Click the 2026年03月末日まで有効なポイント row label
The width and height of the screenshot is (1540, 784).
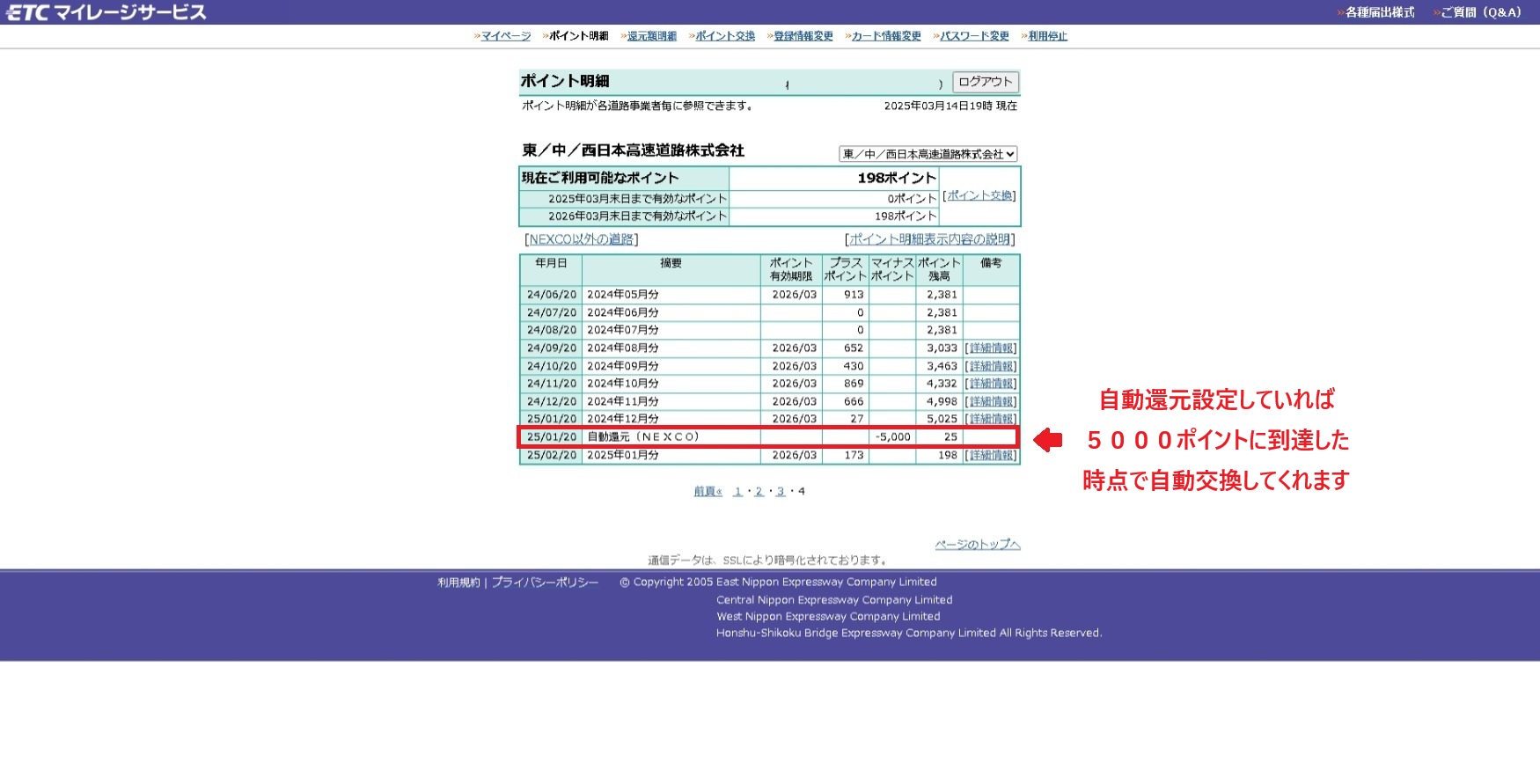(637, 216)
